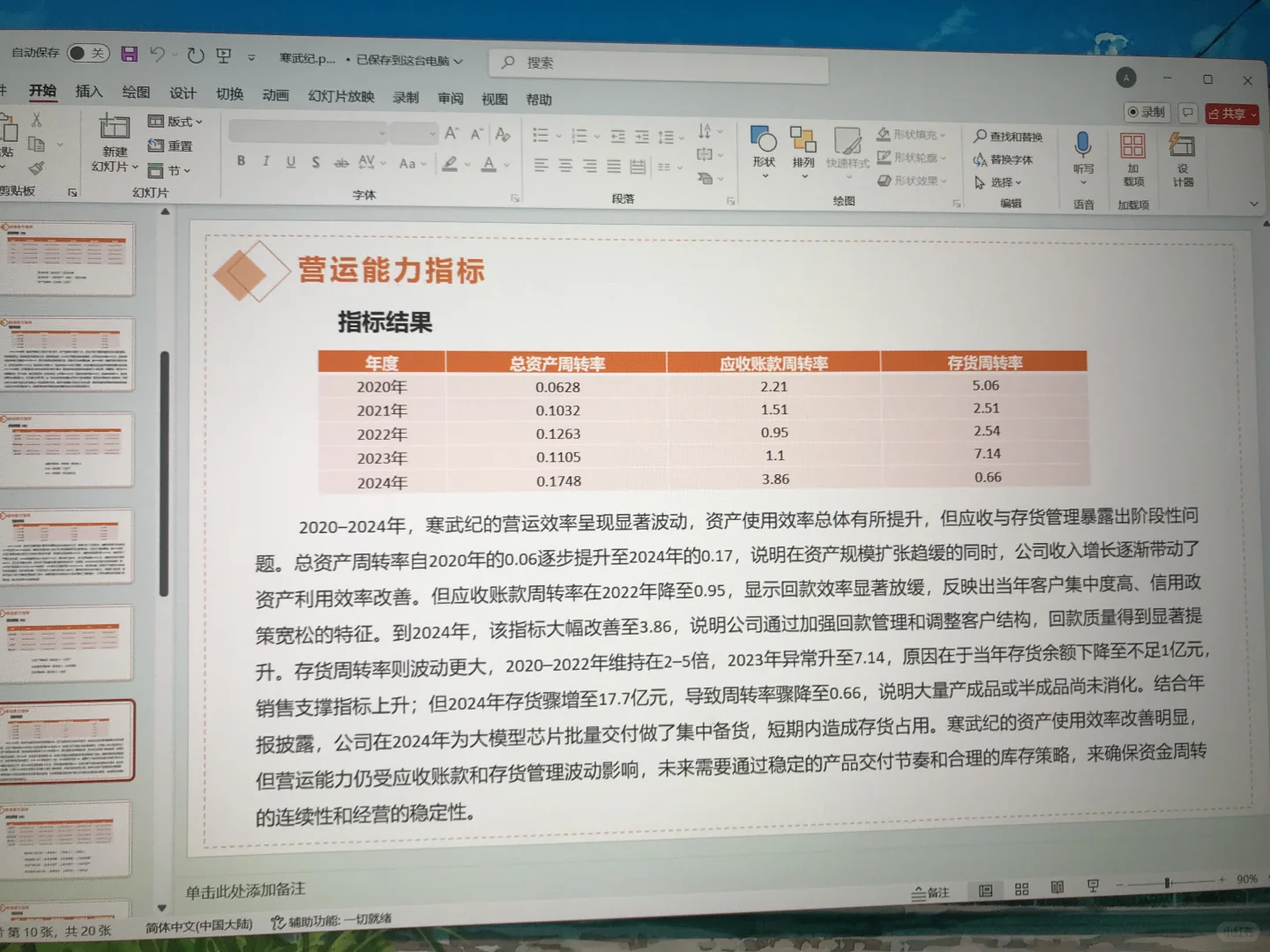Toggle italic formatting on selected text
This screenshot has width=1270, height=952.
click(x=265, y=161)
